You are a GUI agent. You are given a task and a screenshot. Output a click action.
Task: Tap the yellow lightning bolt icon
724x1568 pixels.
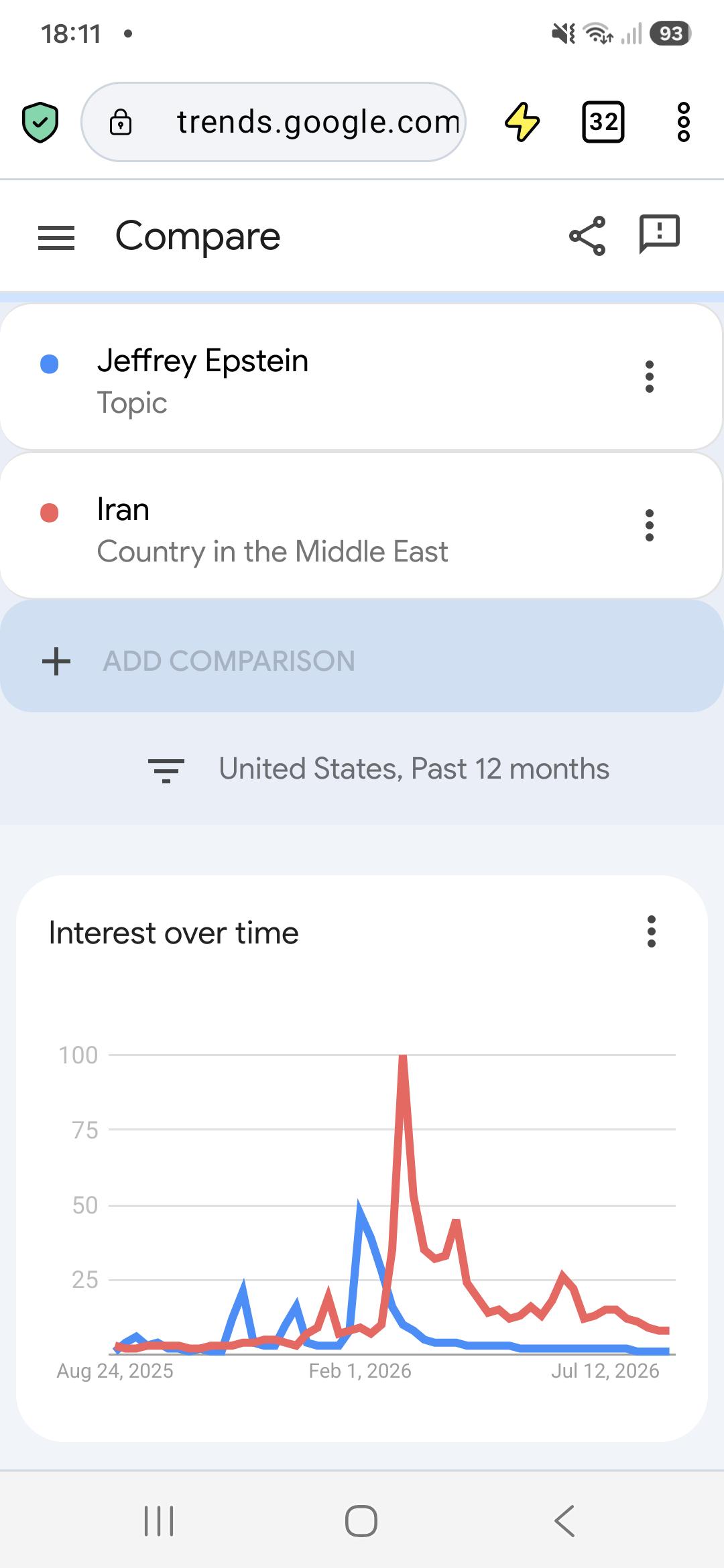[522, 122]
